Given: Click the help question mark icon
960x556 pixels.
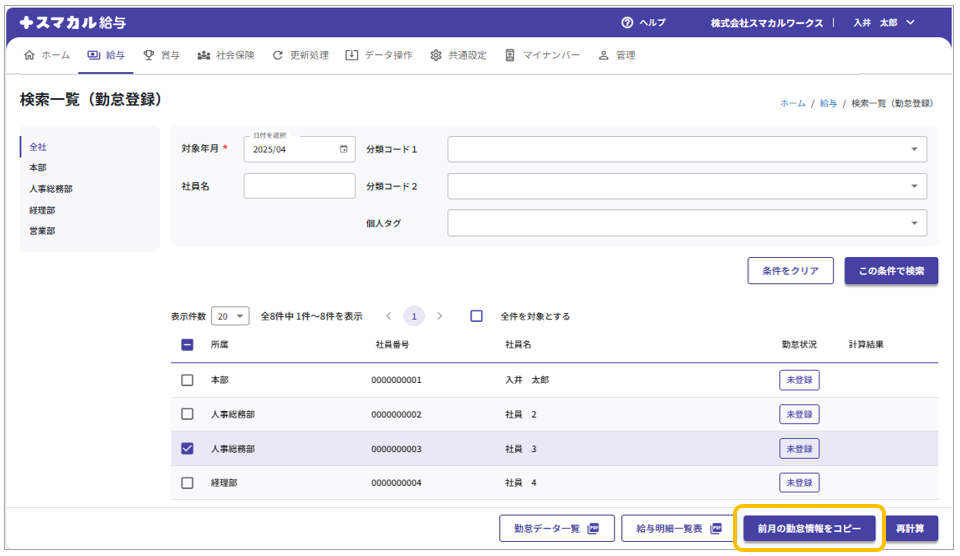Looking at the screenshot, I should (627, 22).
